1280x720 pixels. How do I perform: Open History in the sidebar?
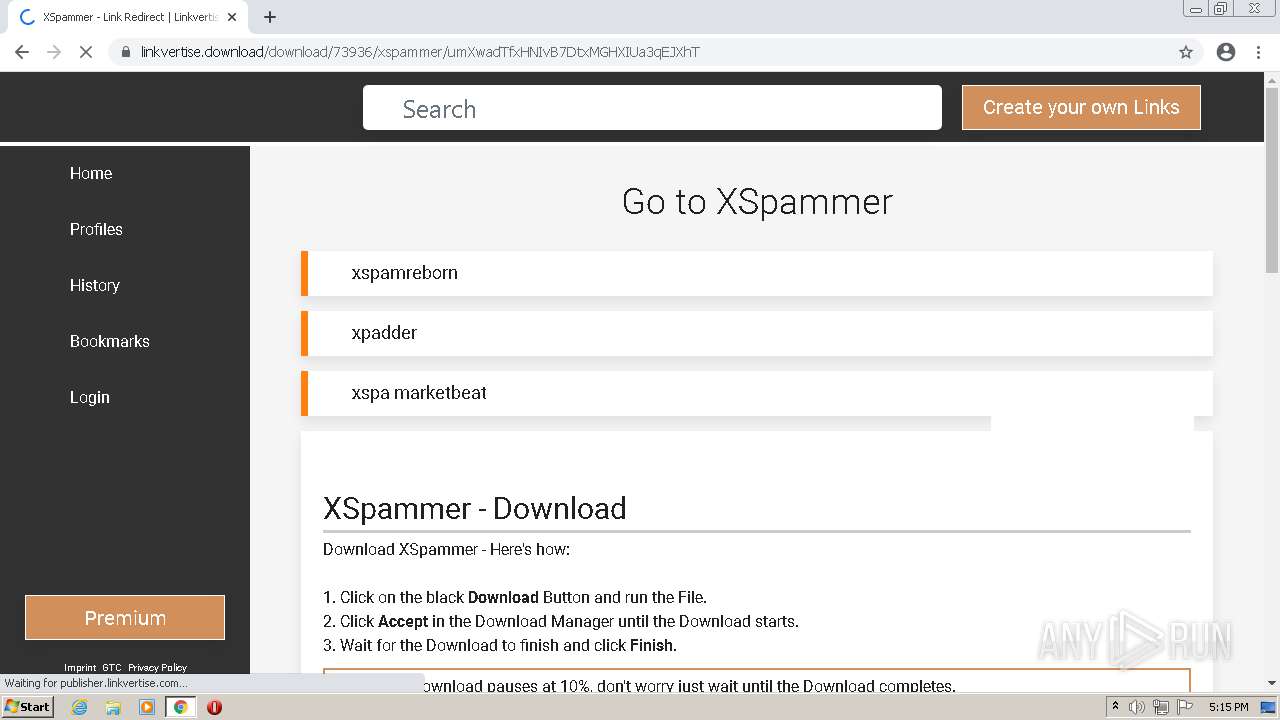click(95, 285)
